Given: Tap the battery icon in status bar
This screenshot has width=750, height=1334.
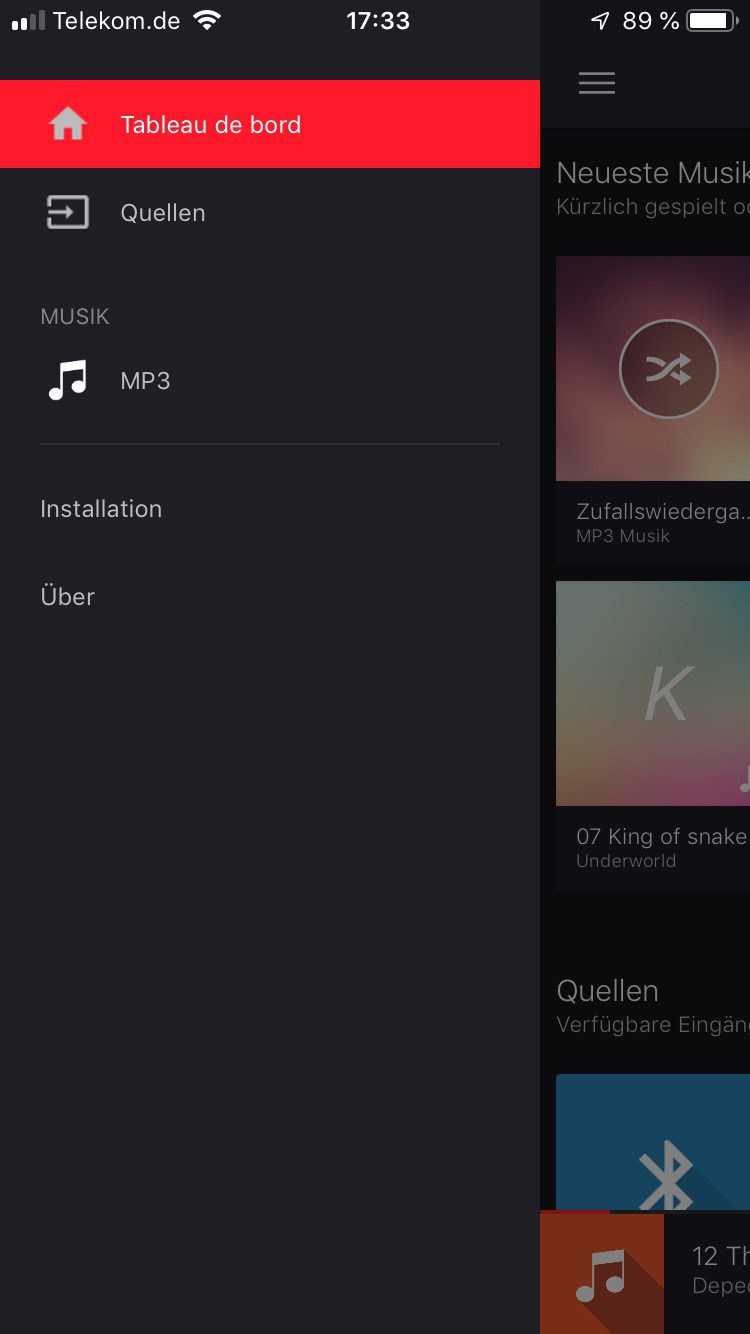Looking at the screenshot, I should click(x=712, y=20).
